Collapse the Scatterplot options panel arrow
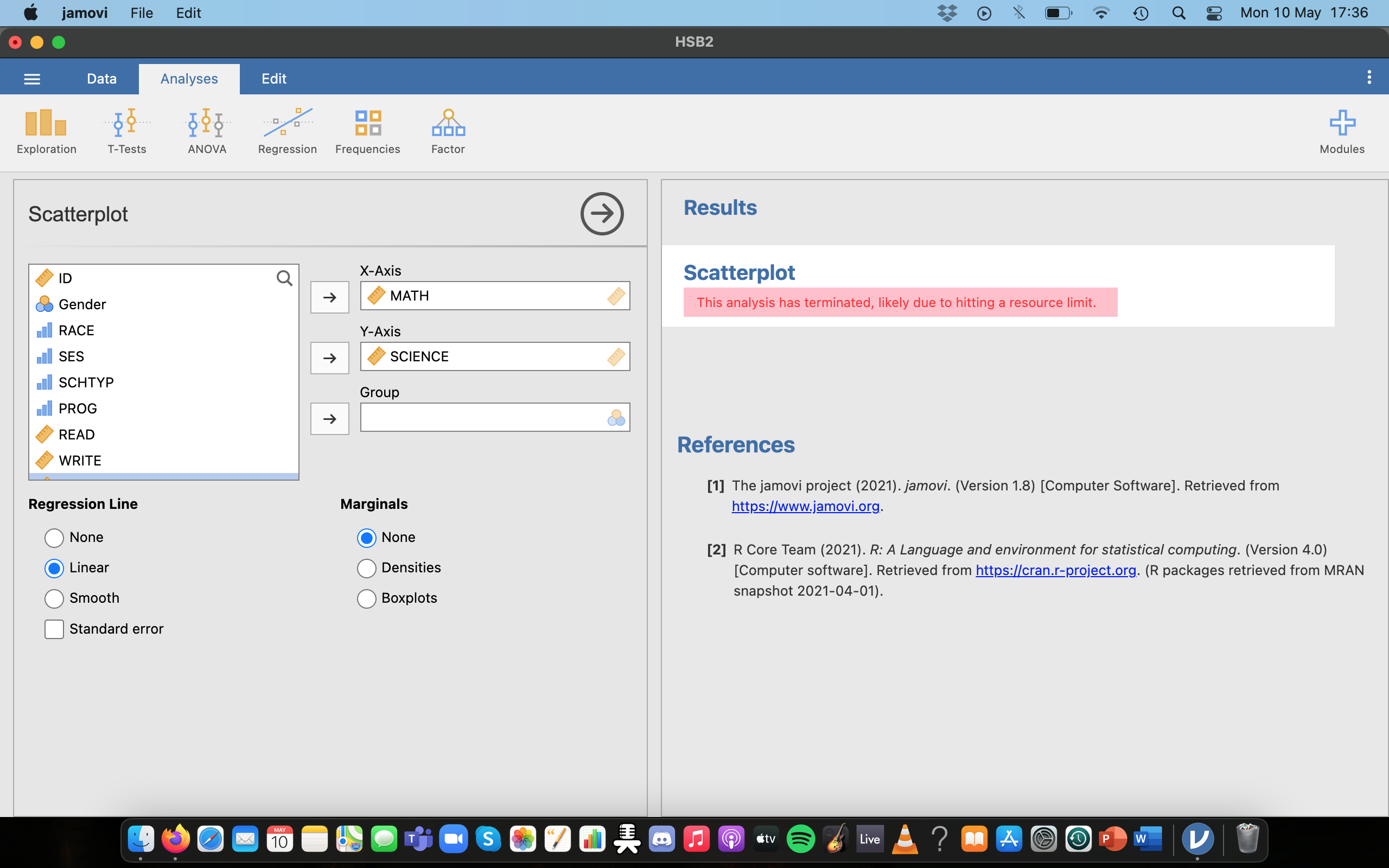Image resolution: width=1389 pixels, height=868 pixels. (x=602, y=214)
